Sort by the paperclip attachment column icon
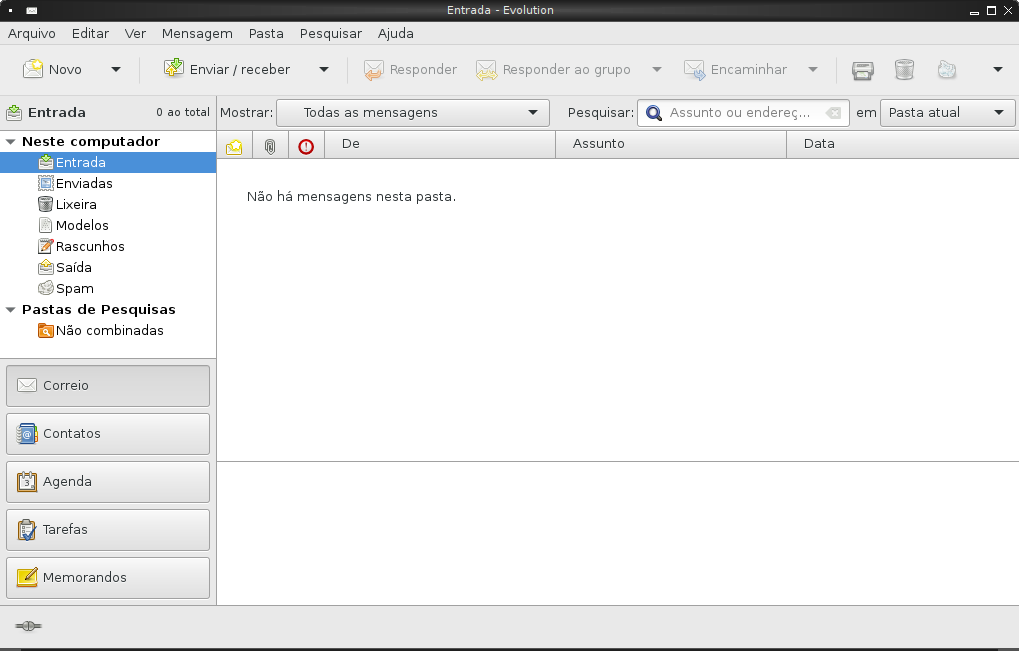 270,144
